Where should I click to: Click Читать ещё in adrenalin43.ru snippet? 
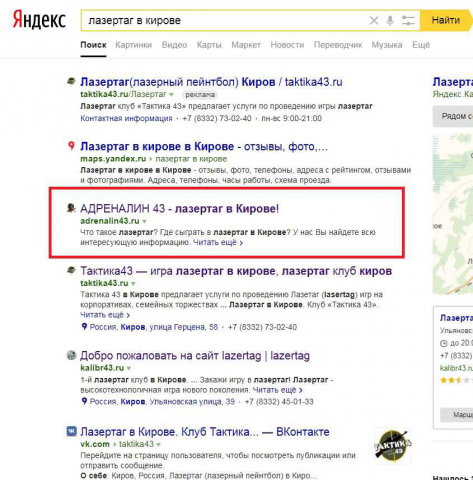[218, 242]
